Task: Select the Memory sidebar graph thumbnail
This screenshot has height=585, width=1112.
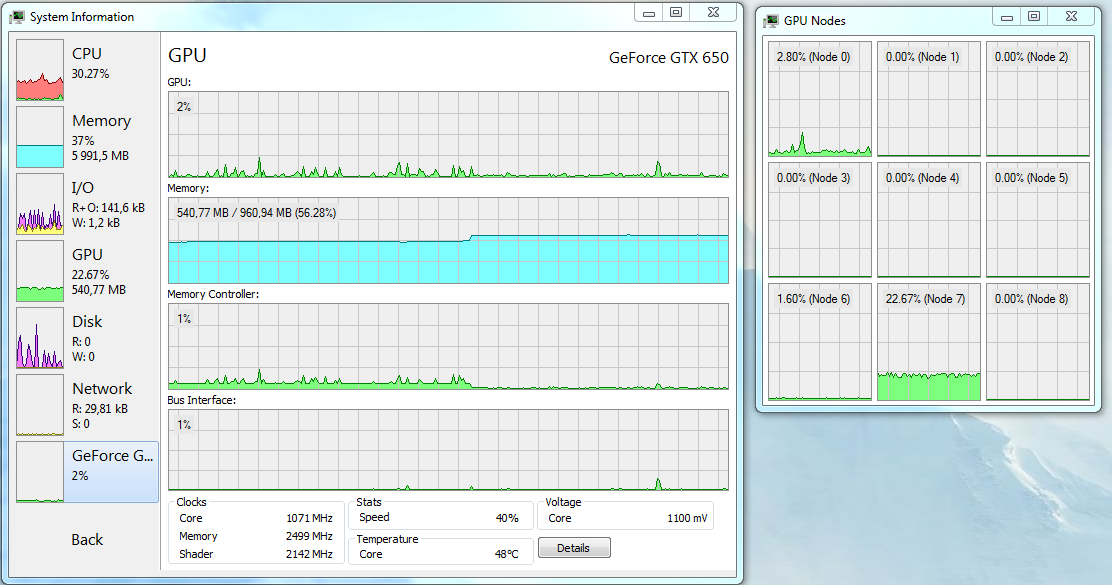Action: pyautogui.click(x=40, y=137)
